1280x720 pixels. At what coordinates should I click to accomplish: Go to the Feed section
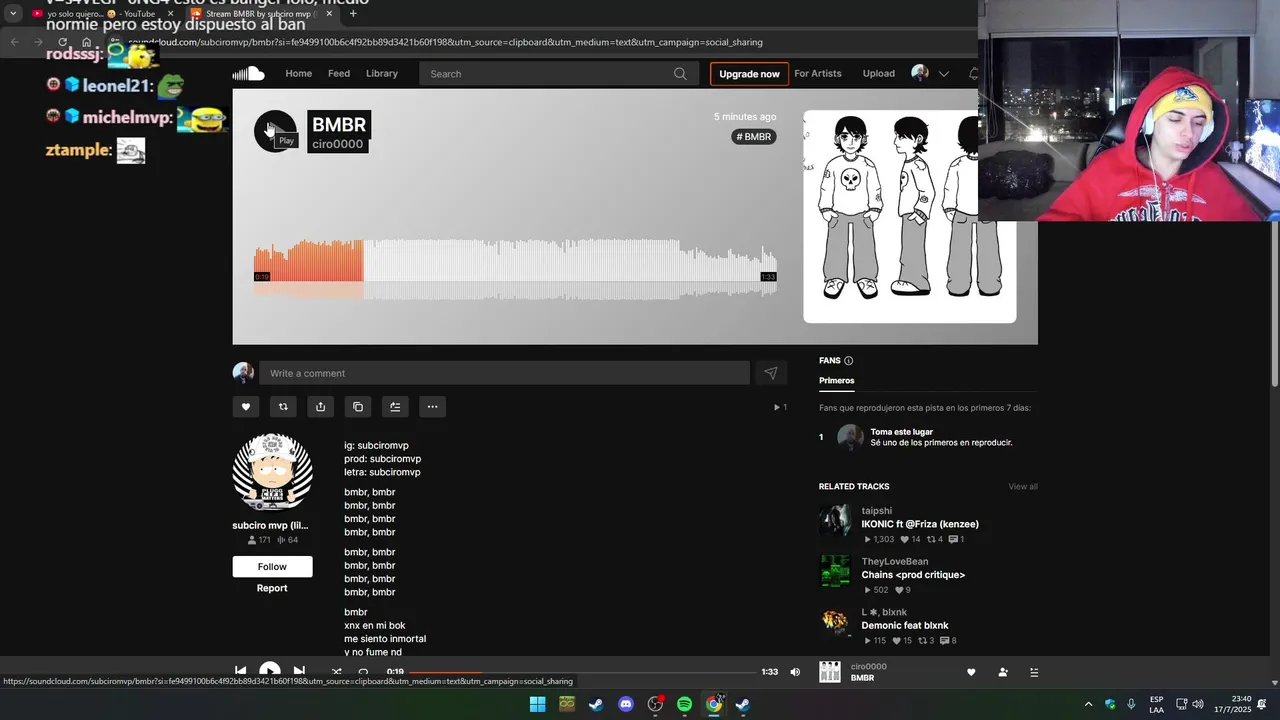coord(339,73)
